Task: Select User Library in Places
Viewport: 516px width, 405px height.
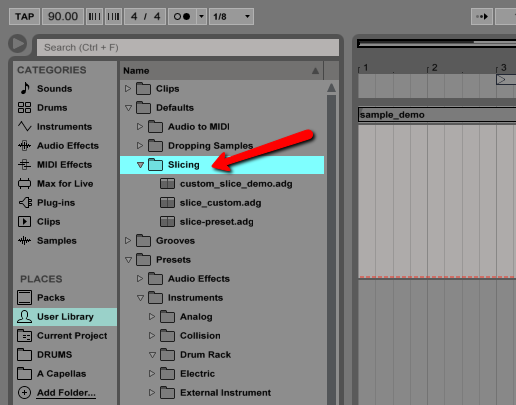Action: (65, 317)
